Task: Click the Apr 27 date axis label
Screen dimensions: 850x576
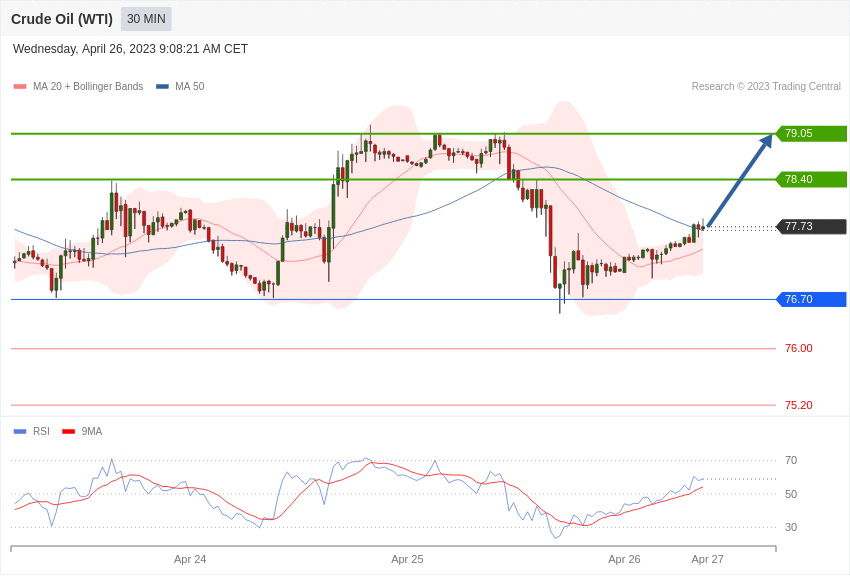Action: tap(707, 559)
